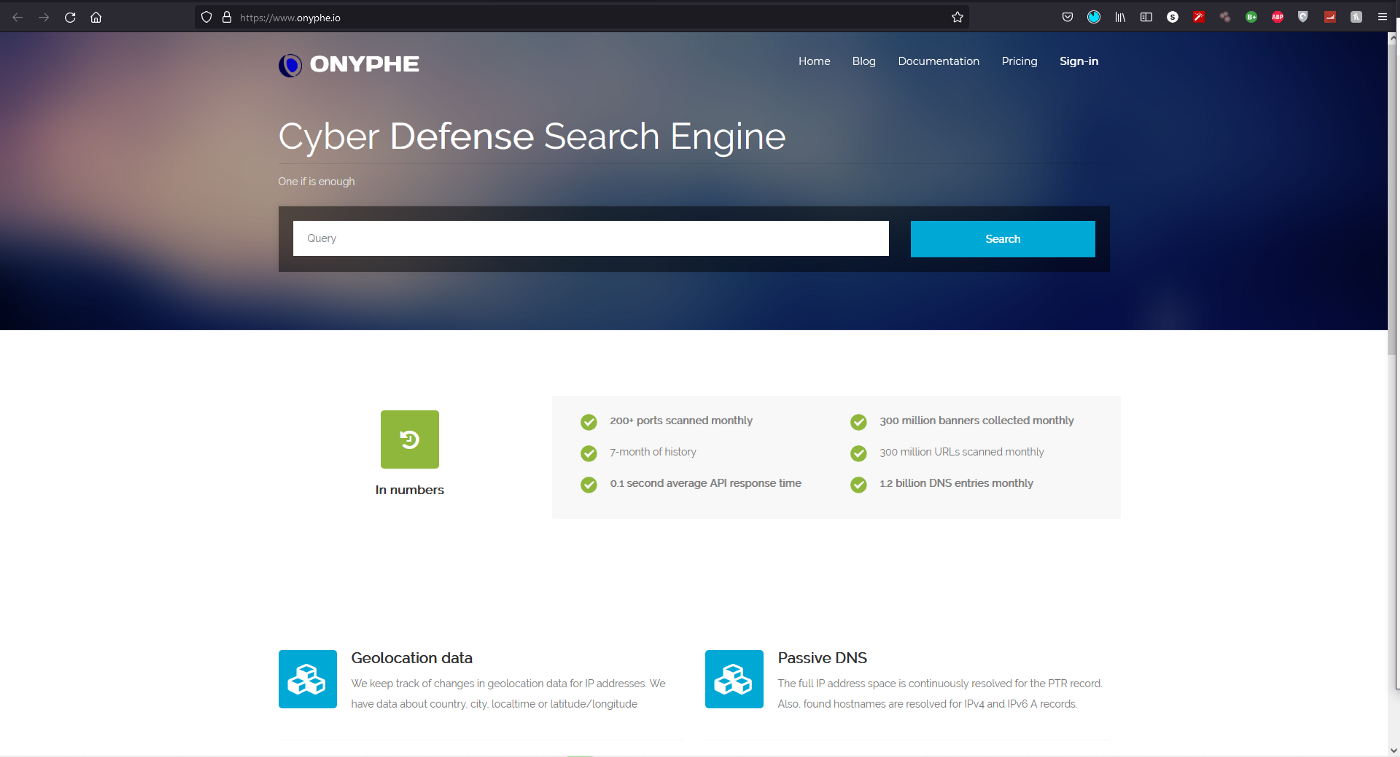The width and height of the screenshot is (1400, 757).
Task: Open the Sign-in nav link
Action: (1079, 61)
